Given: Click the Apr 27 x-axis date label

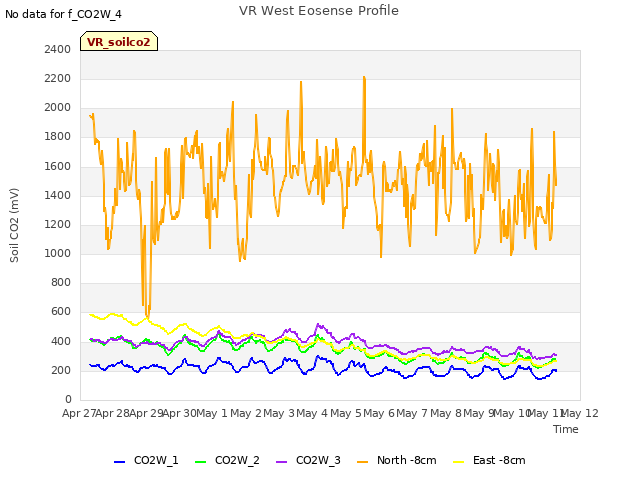Looking at the screenshot, I should 79,413.
